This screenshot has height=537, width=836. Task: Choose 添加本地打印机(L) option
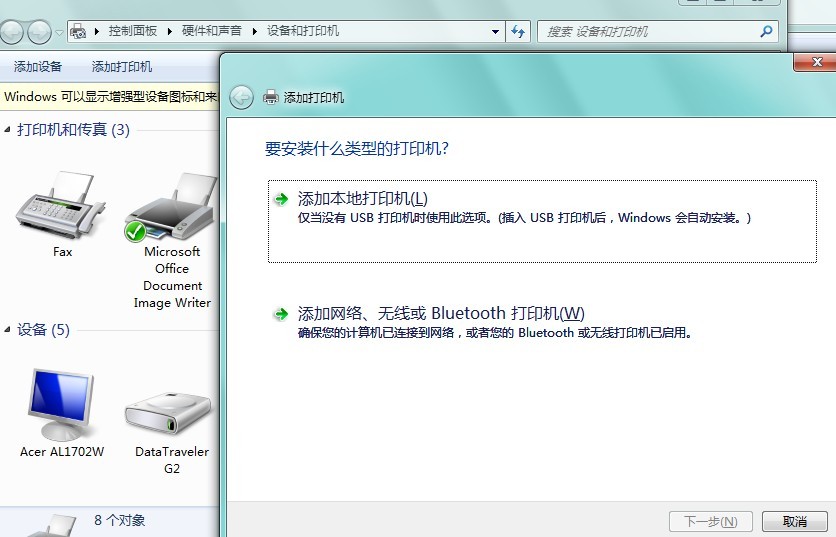point(542,221)
